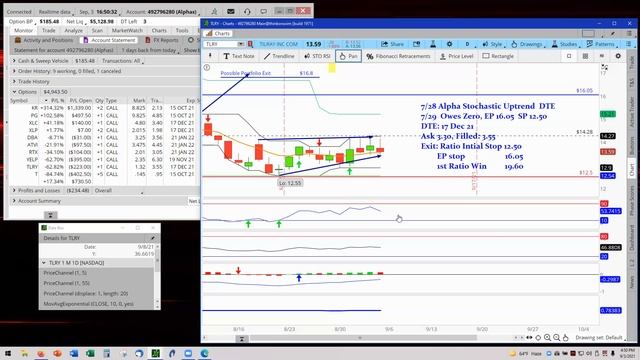Screen dimensions: 640x360
Task: Open Excel from the taskbar
Action: point(90,353)
